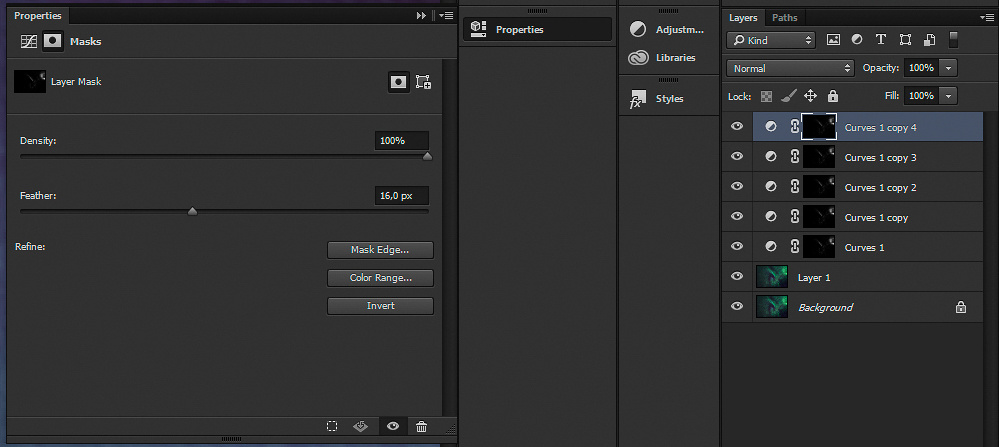The height and width of the screenshot is (447, 999).
Task: Toggle mask link on Curves 1 copy 2
Action: click(x=794, y=187)
